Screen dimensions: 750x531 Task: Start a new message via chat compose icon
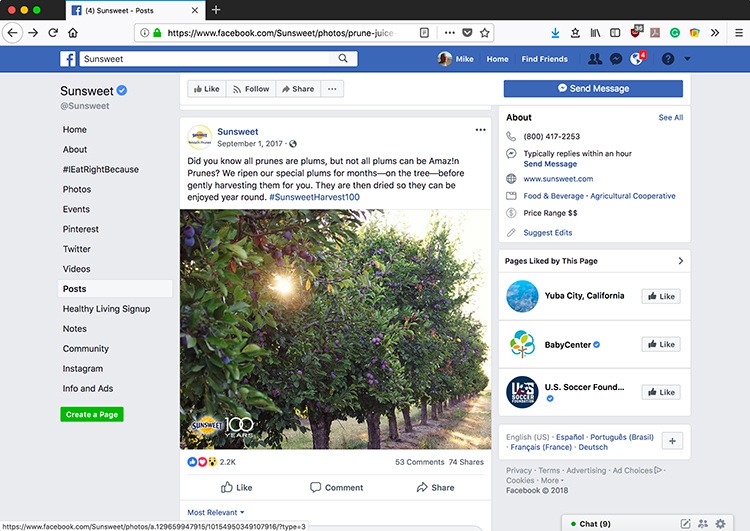tap(685, 524)
